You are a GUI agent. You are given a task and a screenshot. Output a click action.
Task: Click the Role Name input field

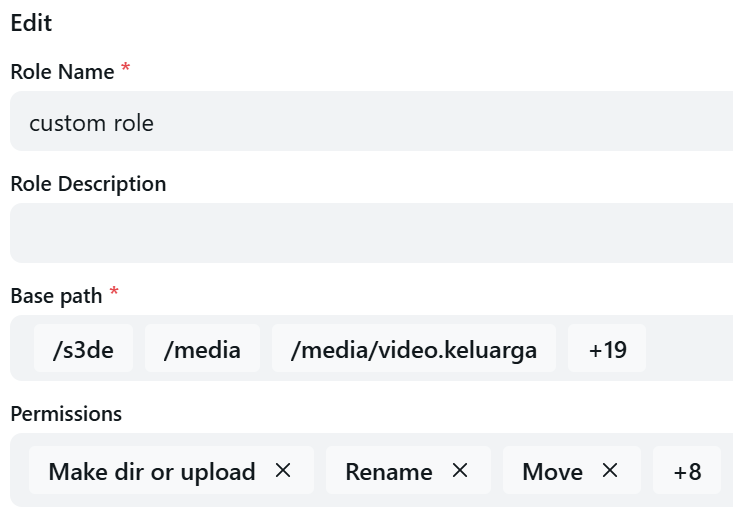pos(370,122)
